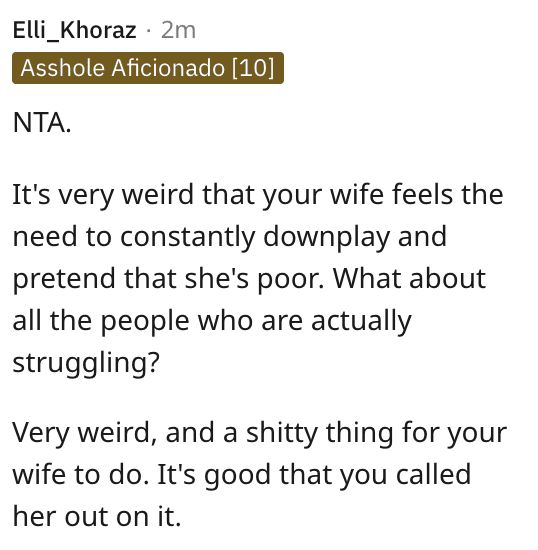This screenshot has height=550, width=538.
Task: Click the line starting "It's very weird"
Action: point(258,195)
